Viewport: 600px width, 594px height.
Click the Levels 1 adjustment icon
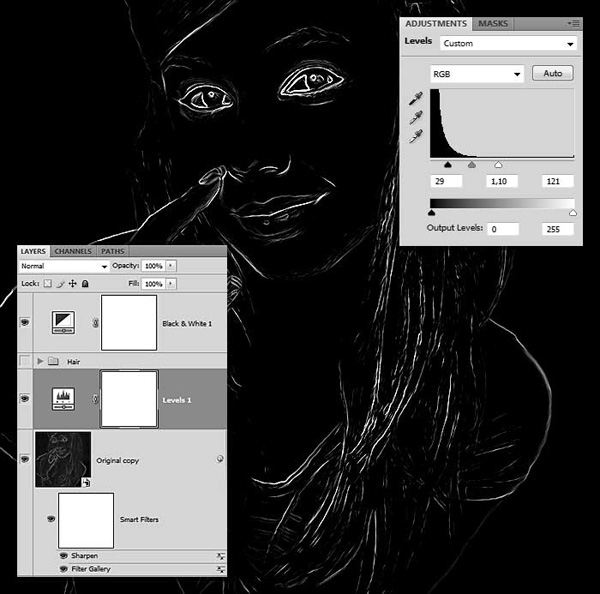[x=63, y=399]
